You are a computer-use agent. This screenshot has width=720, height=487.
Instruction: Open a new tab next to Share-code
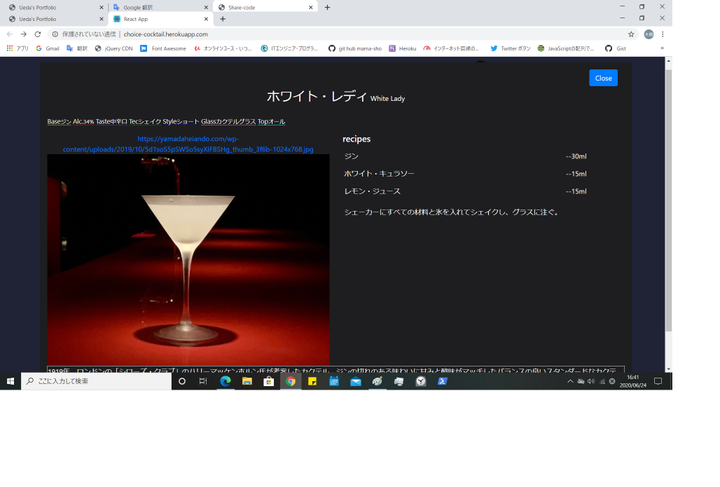[x=327, y=7]
